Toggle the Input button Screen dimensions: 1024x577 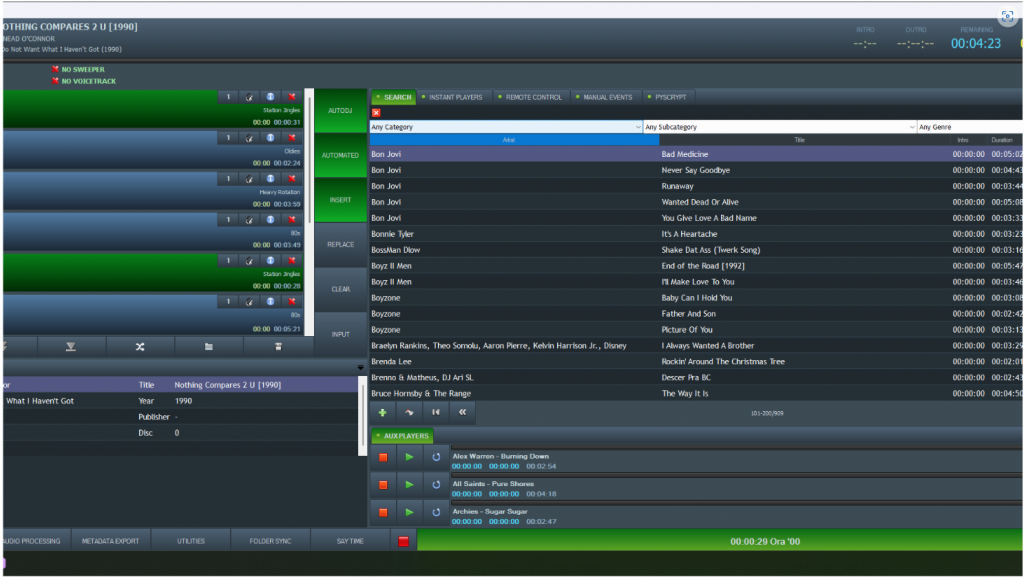pyautogui.click(x=340, y=334)
